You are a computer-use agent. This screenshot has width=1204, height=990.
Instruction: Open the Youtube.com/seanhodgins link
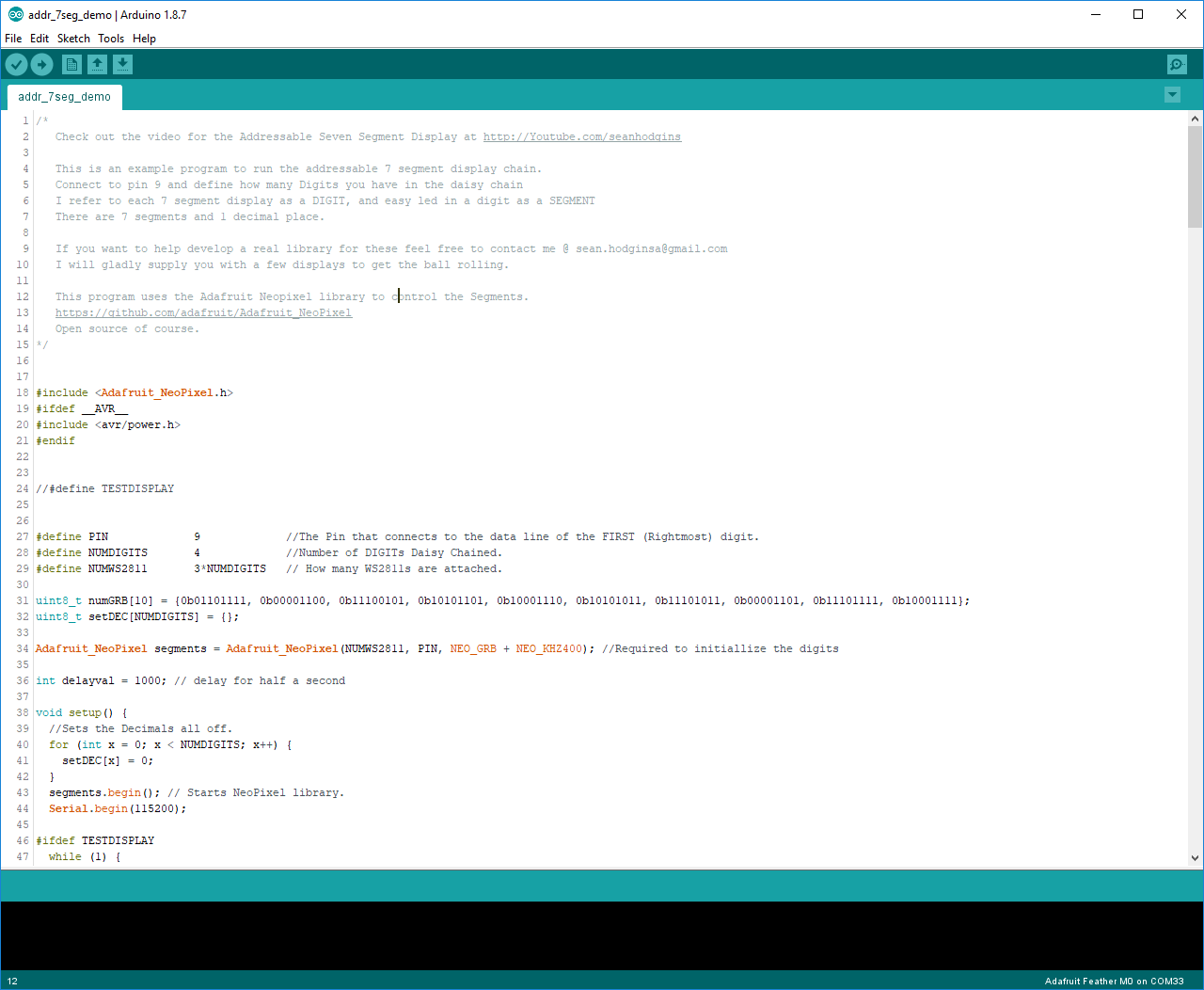(x=581, y=136)
